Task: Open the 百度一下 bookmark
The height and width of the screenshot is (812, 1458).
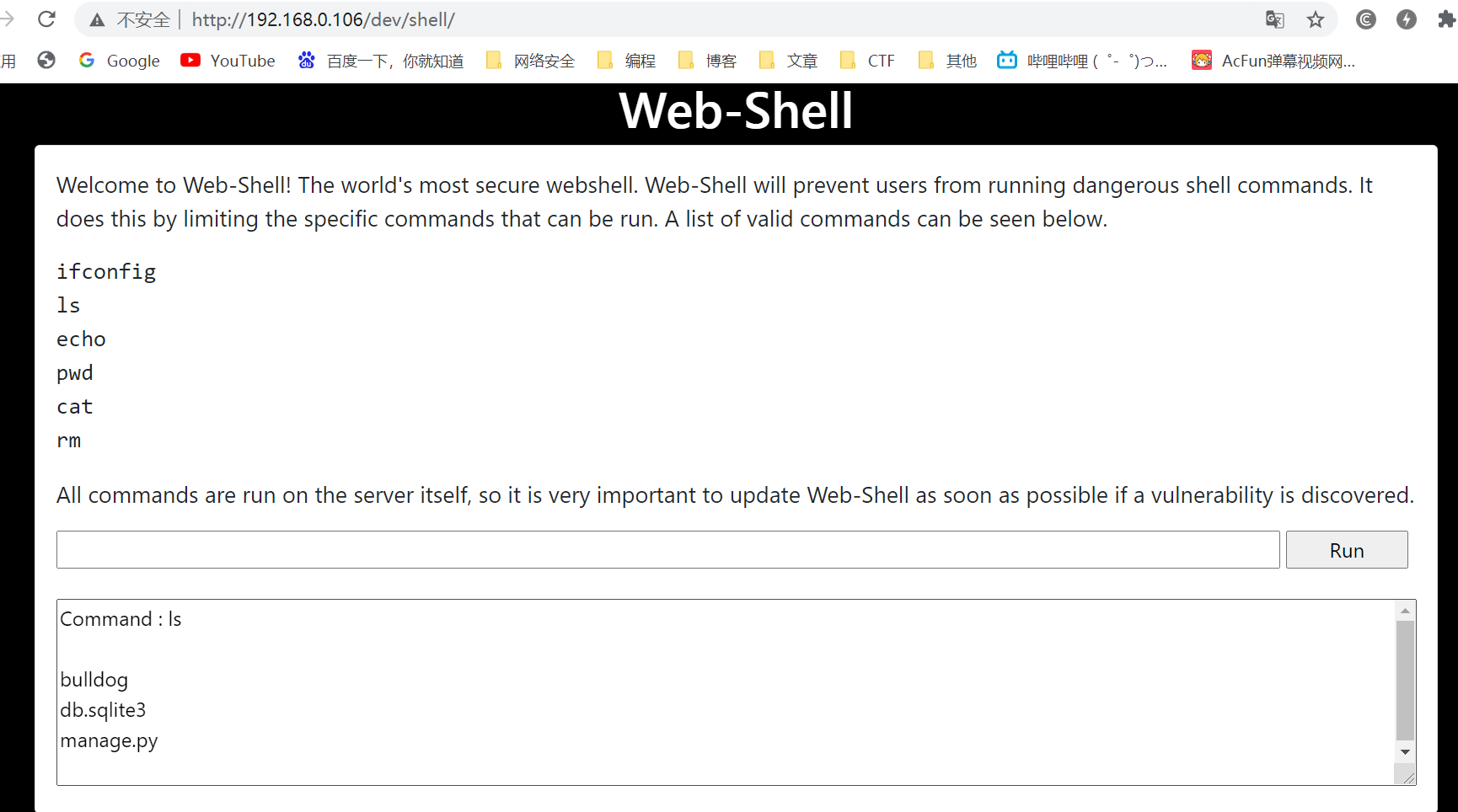Action: [381, 61]
